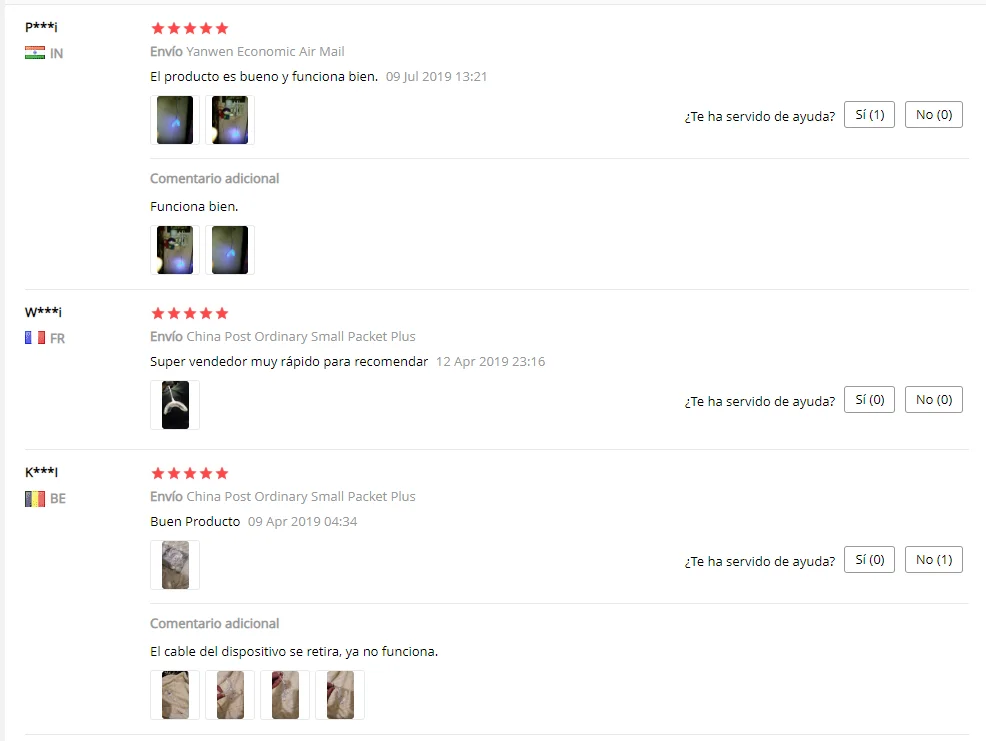View third image under K***l's additional comment

[285, 695]
